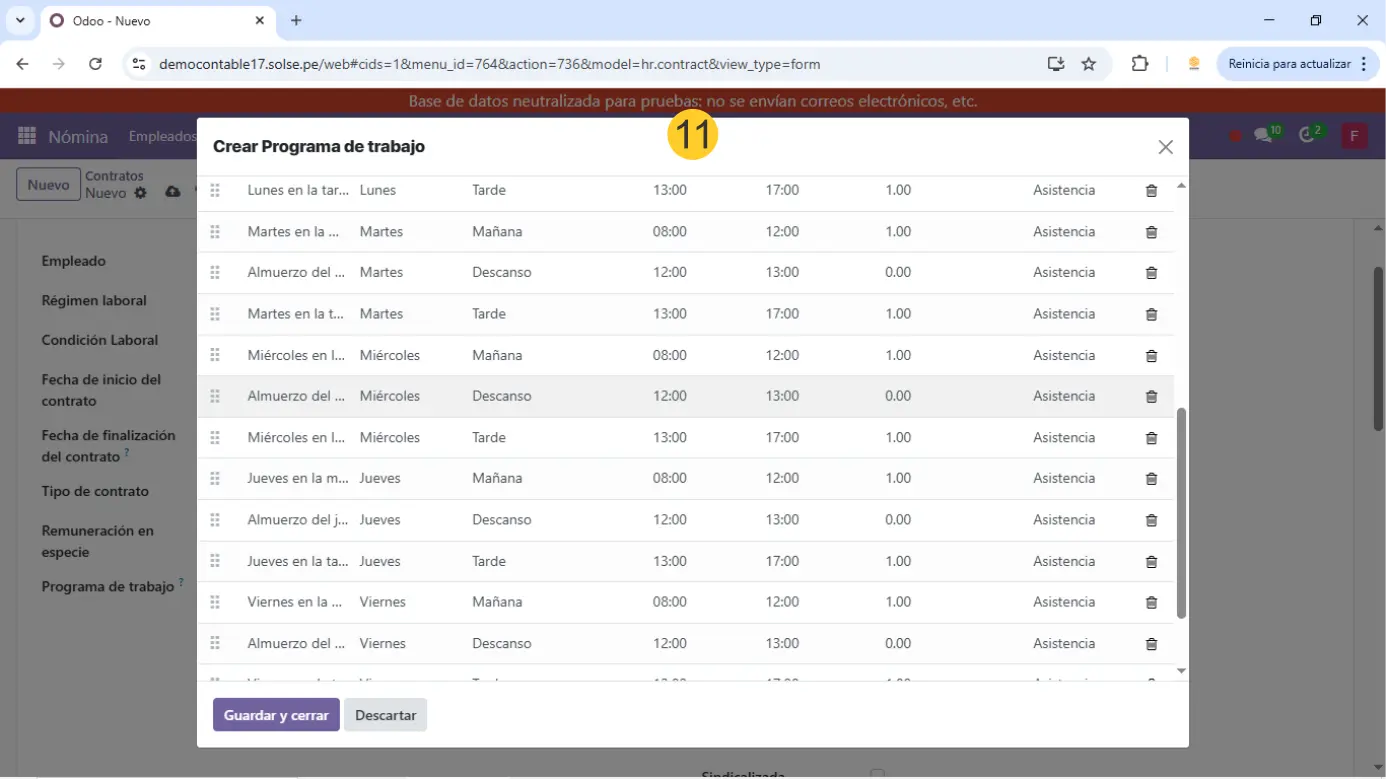Grab the drag handle of Martes Mañana row

[215, 232]
